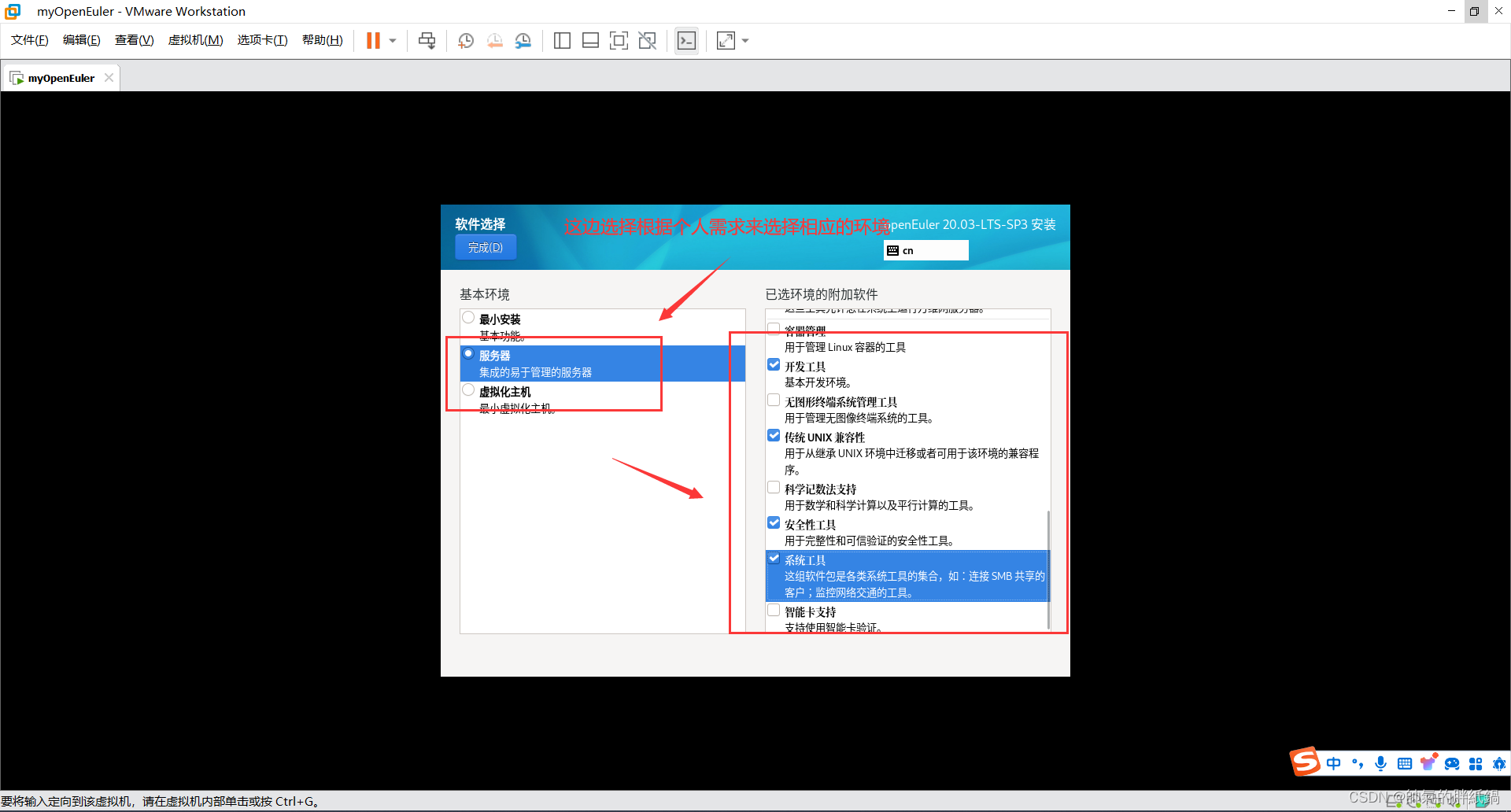Select the 虚拟化主机 radio button
The width and height of the screenshot is (1511, 812).
pos(468,389)
